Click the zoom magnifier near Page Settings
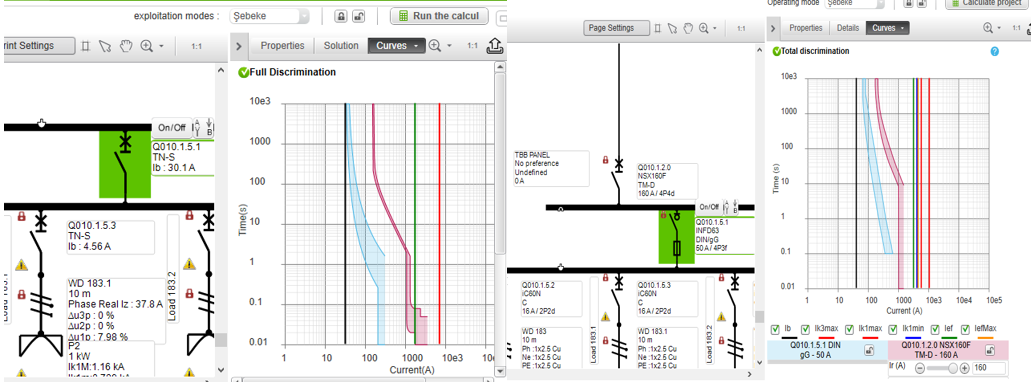The image size is (1034, 382). click(x=704, y=28)
